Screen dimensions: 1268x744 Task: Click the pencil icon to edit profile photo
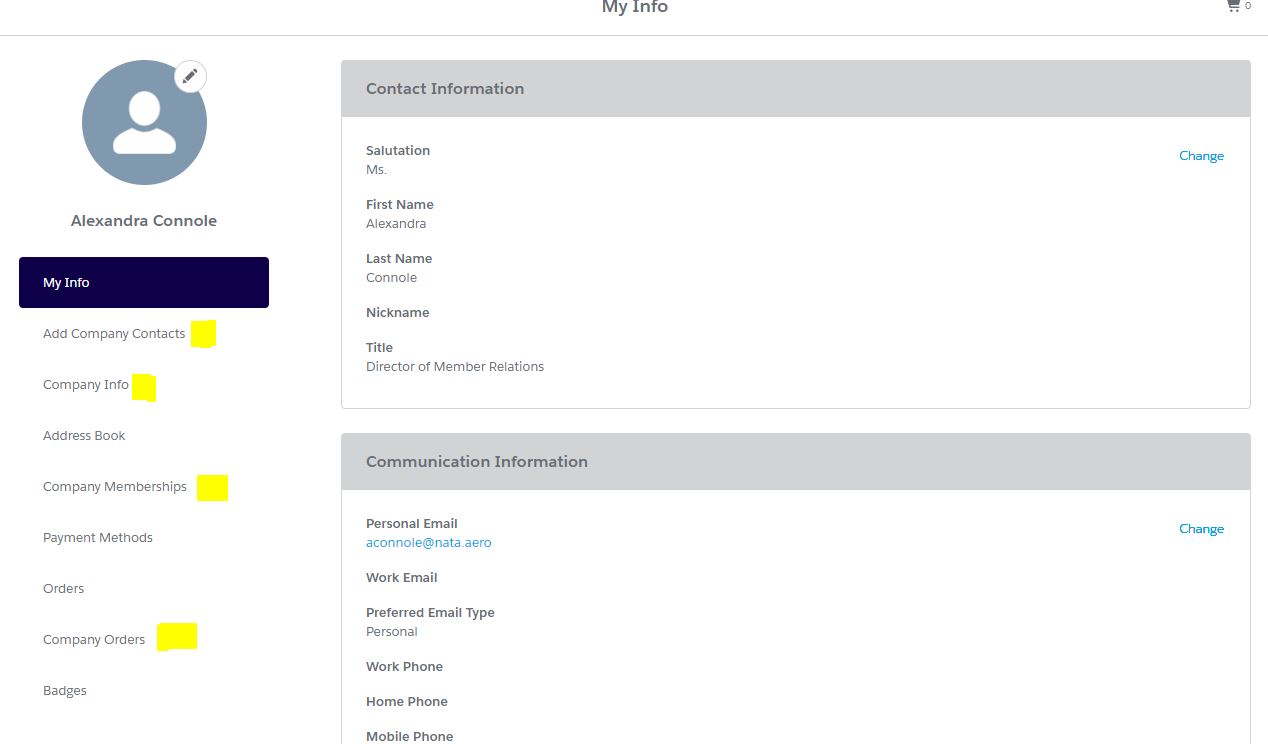[x=189, y=75]
